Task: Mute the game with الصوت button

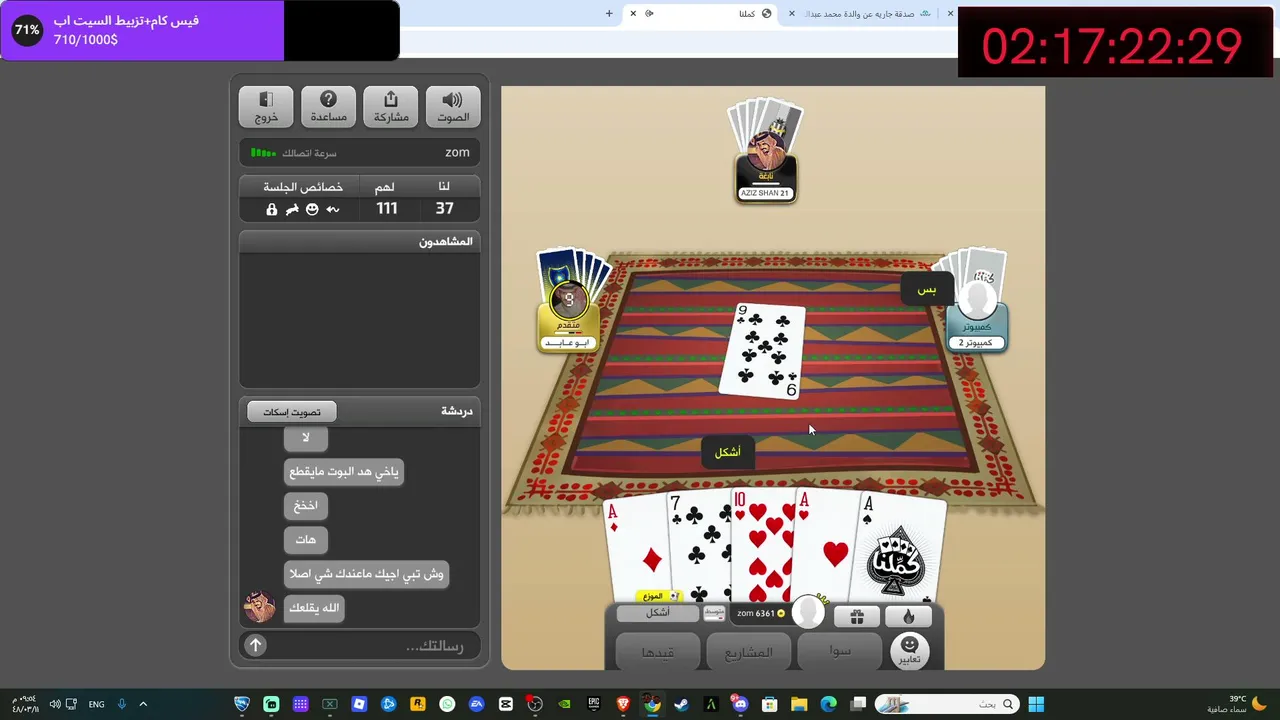Action: [453, 107]
